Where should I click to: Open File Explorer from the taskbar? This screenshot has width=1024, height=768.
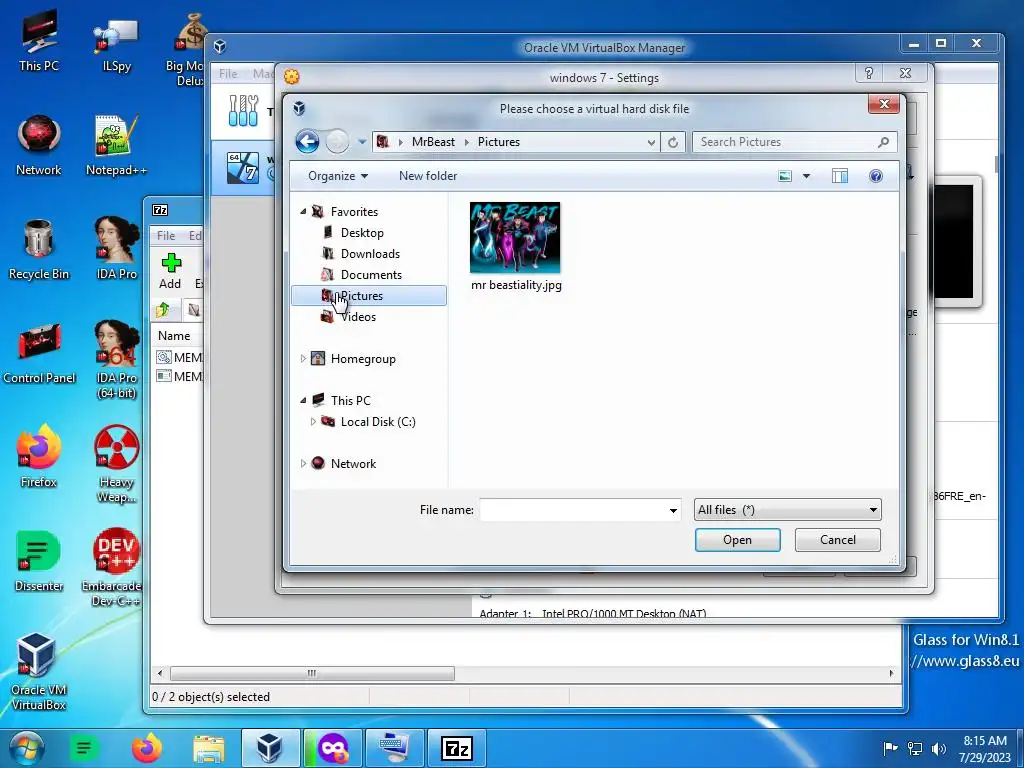pos(208,748)
